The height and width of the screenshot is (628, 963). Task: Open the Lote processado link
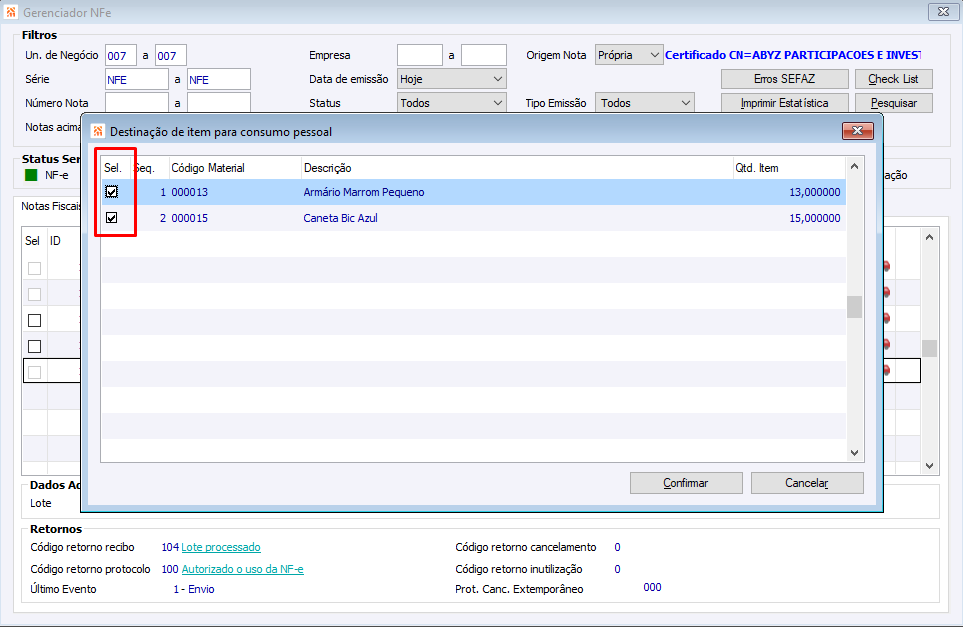[221, 547]
